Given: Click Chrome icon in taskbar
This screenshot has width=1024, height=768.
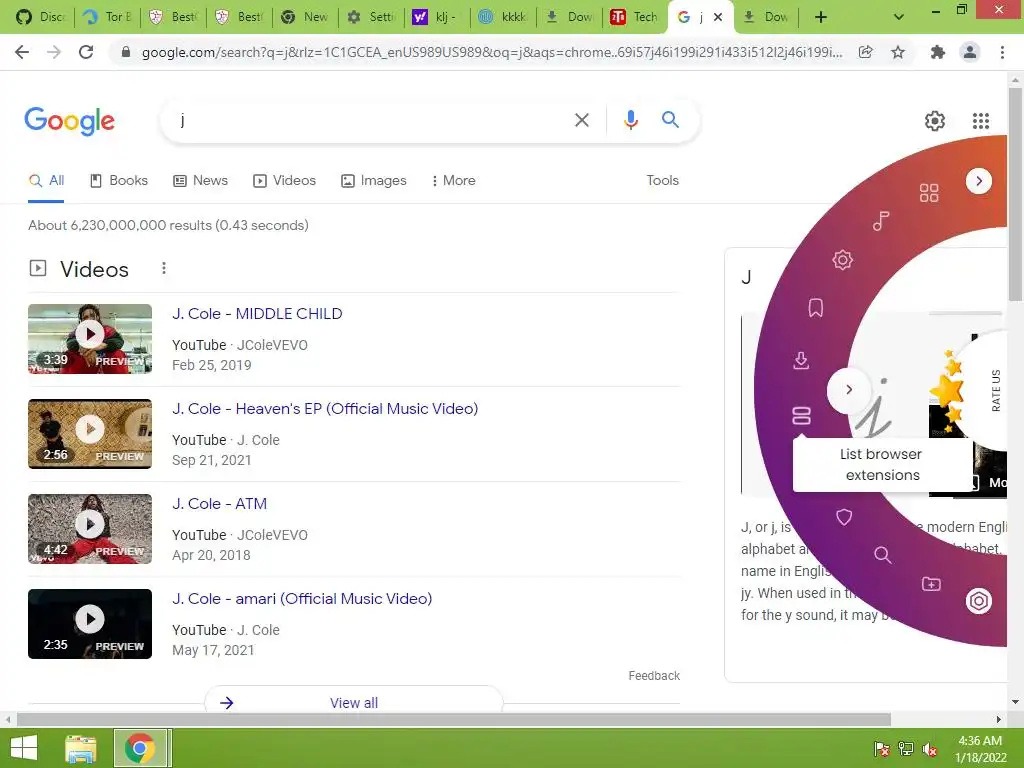Looking at the screenshot, I should [x=140, y=748].
